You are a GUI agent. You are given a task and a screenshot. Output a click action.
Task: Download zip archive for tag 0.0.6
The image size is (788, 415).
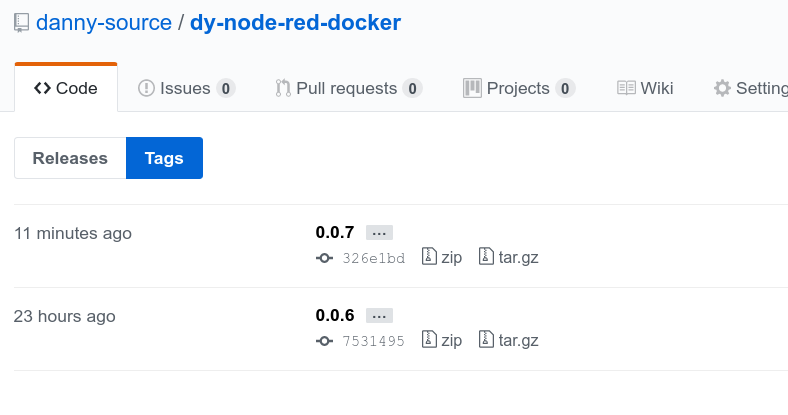442,340
